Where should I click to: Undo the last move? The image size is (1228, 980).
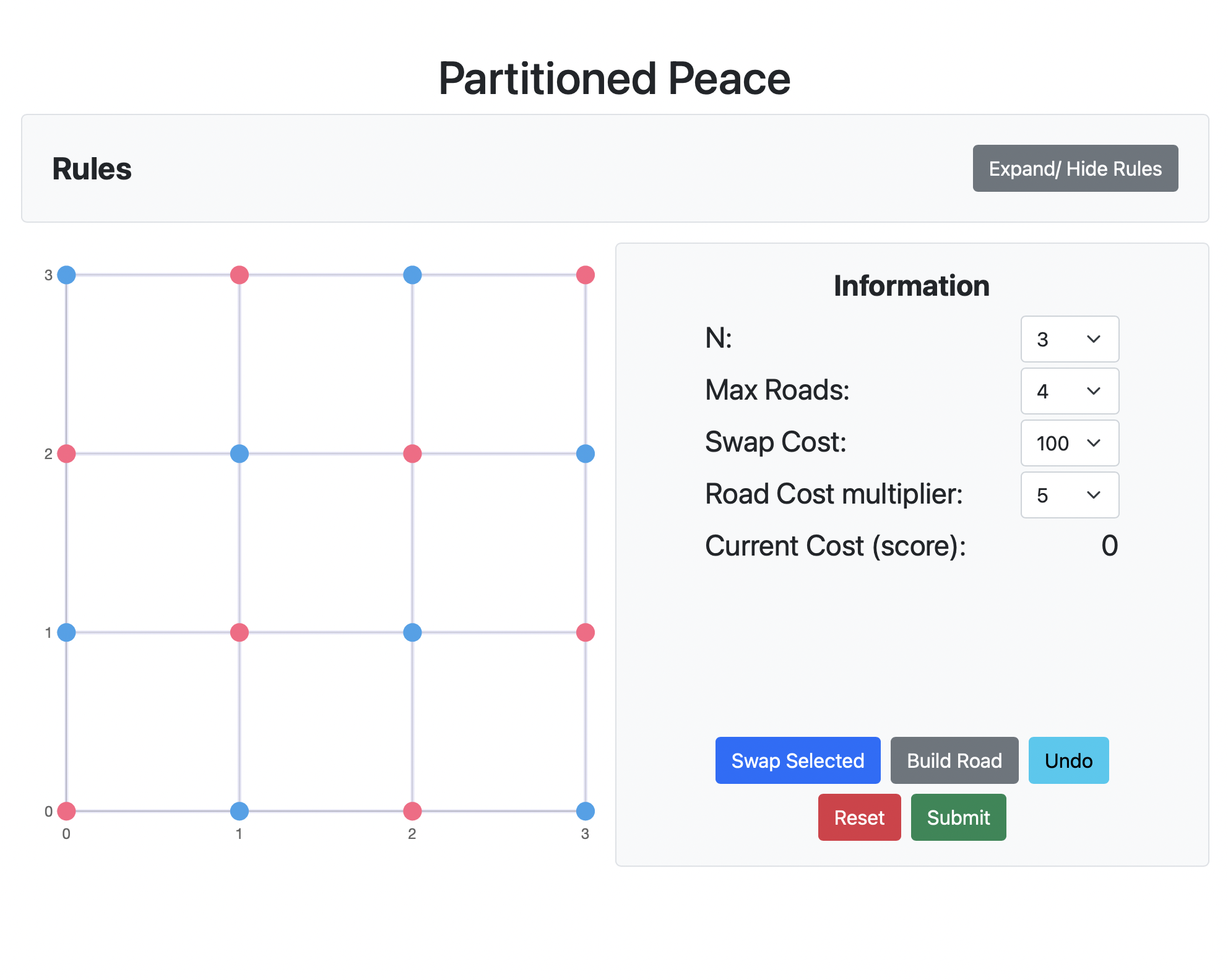[1068, 760]
